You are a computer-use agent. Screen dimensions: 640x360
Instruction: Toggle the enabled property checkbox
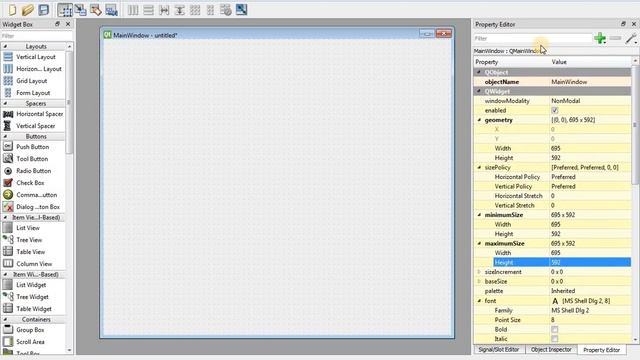[x=554, y=111]
